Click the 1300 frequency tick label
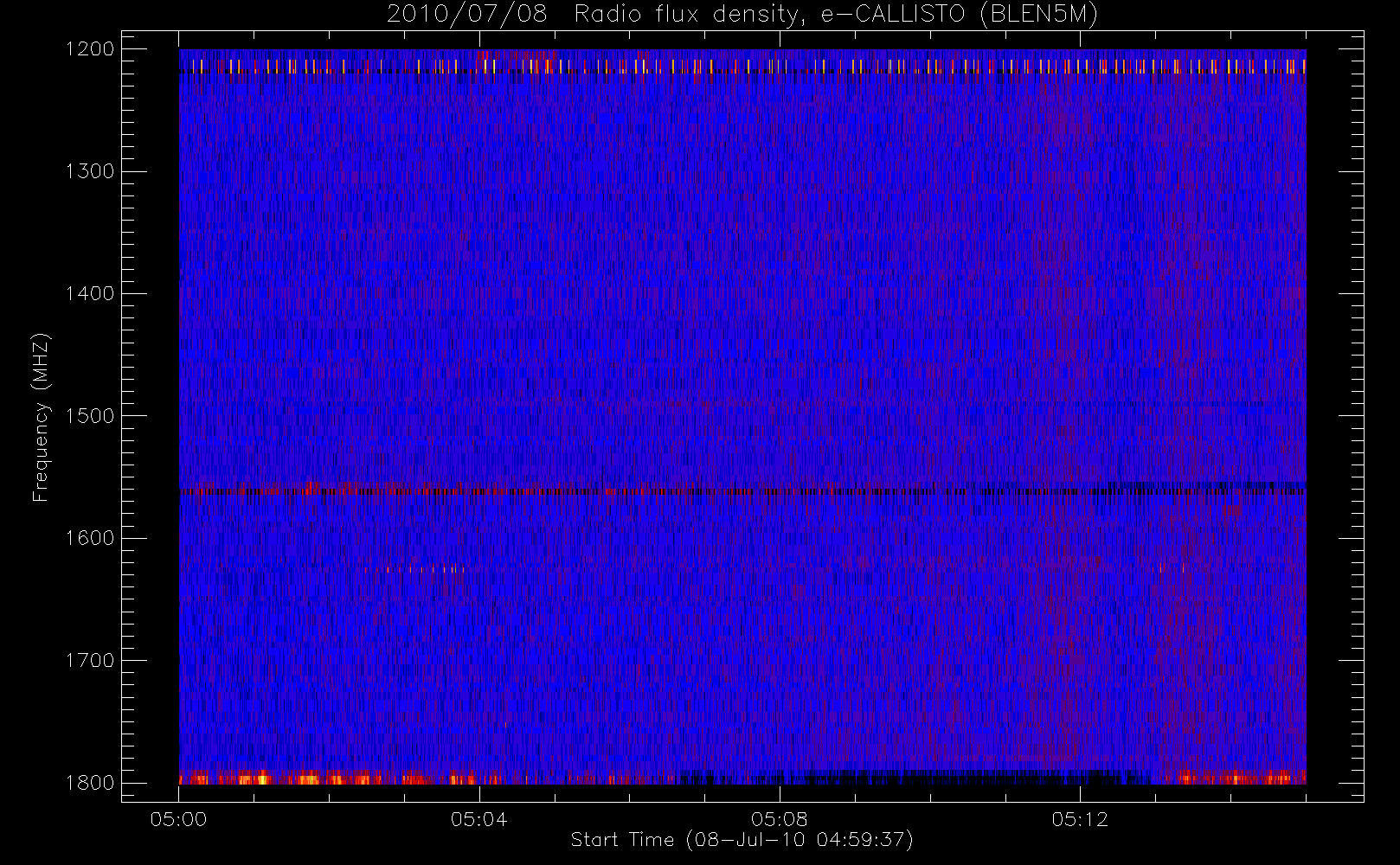This screenshot has width=1400, height=865. pos(90,171)
